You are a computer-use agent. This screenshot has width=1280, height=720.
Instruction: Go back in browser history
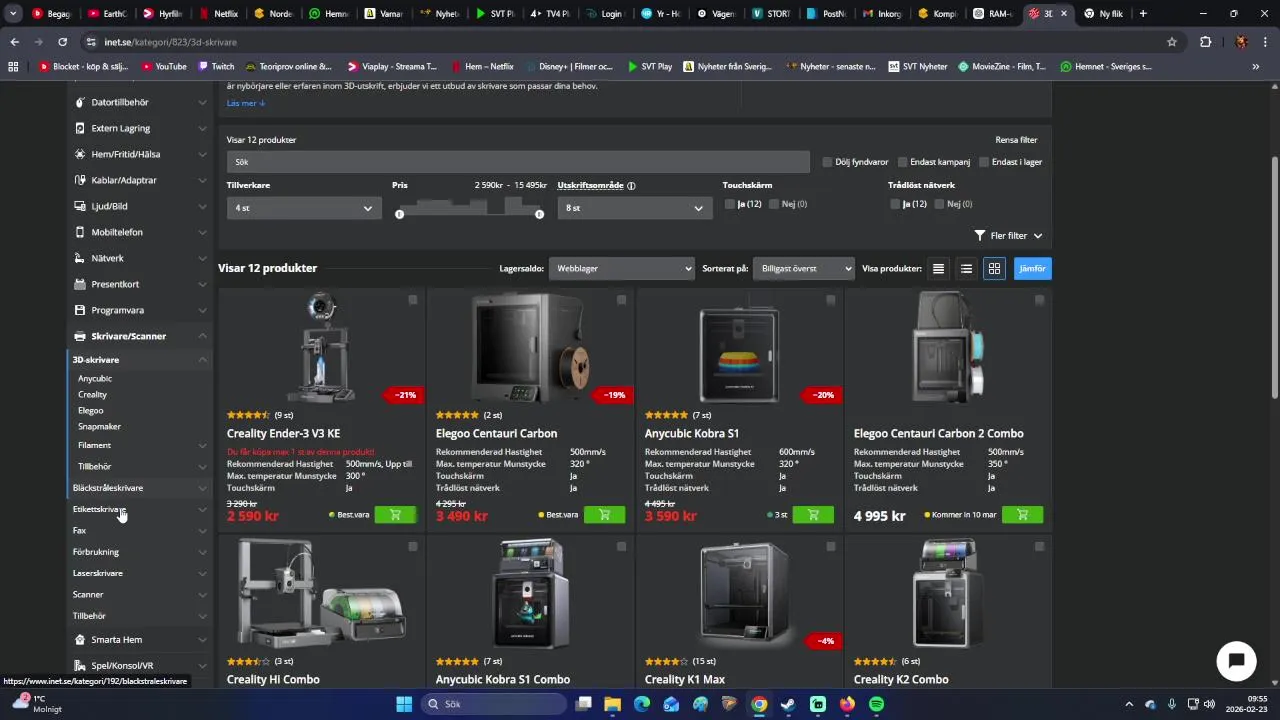pos(14,42)
